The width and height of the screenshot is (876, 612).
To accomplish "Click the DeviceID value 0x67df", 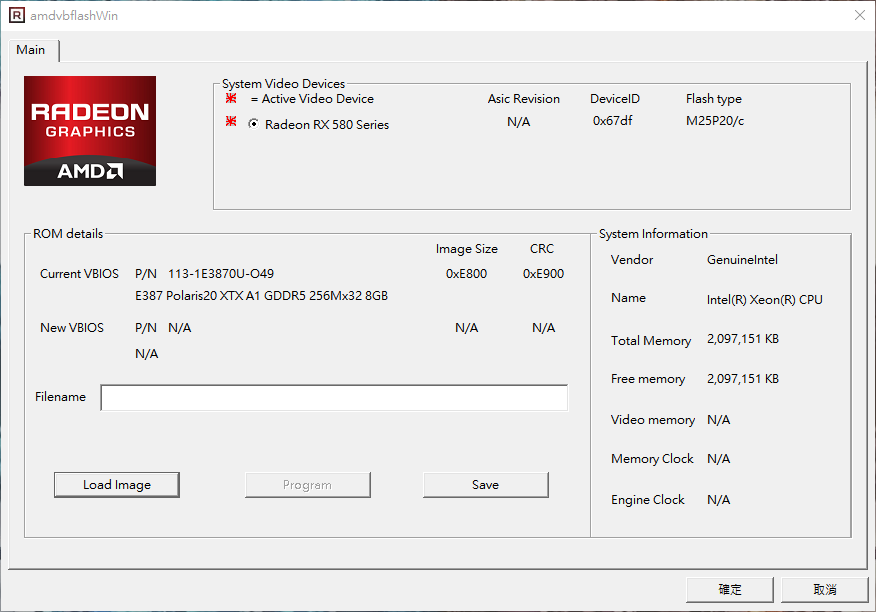I will tap(612, 121).
